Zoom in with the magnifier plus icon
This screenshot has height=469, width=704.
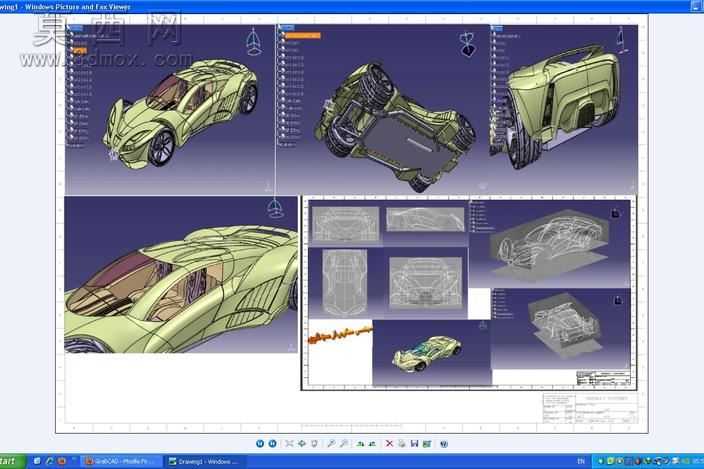331,444
